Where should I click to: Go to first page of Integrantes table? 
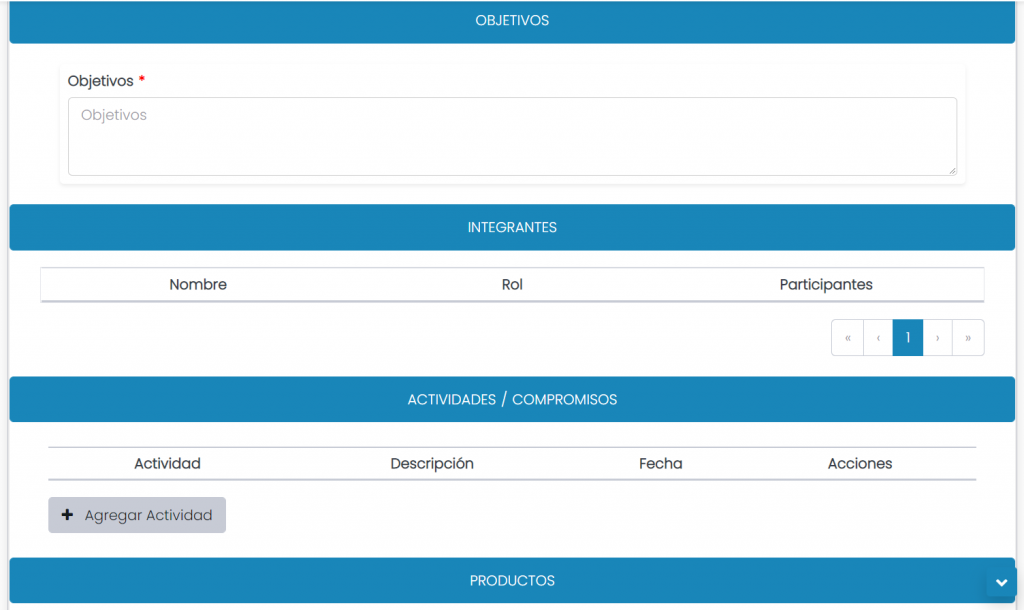(x=847, y=338)
